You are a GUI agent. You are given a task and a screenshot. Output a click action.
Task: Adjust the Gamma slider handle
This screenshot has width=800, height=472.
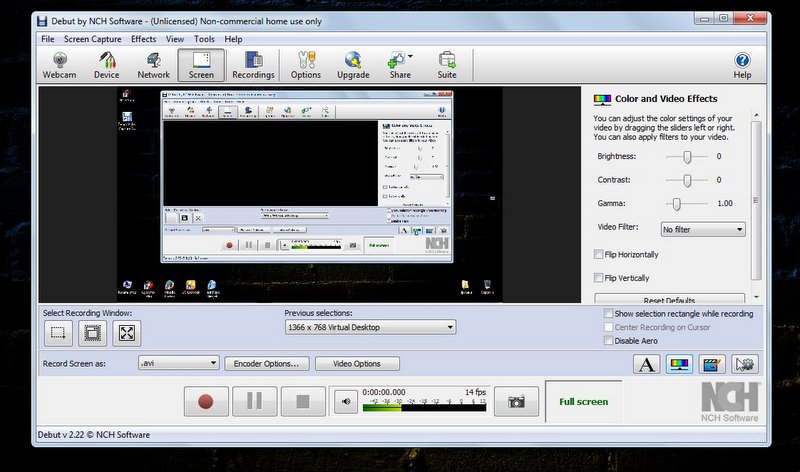click(x=677, y=204)
